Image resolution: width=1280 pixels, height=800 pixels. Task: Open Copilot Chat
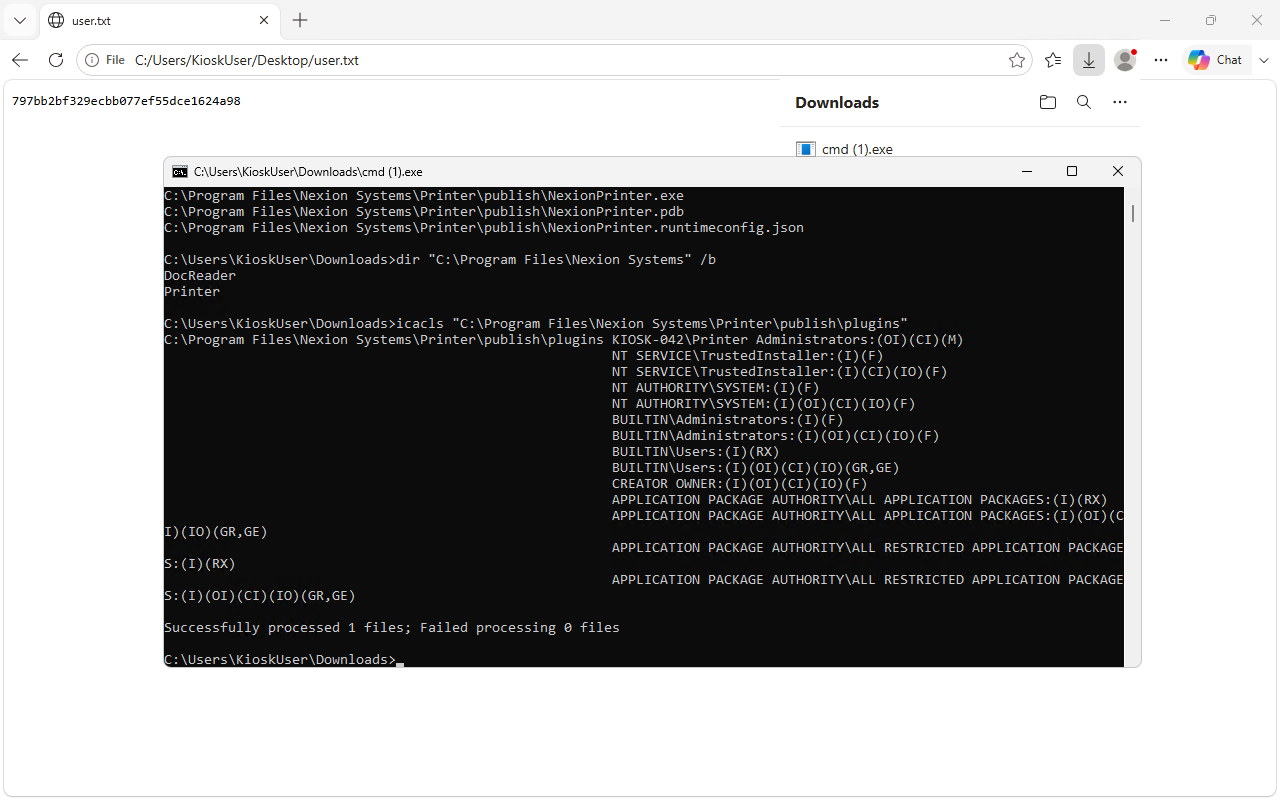pos(1215,60)
